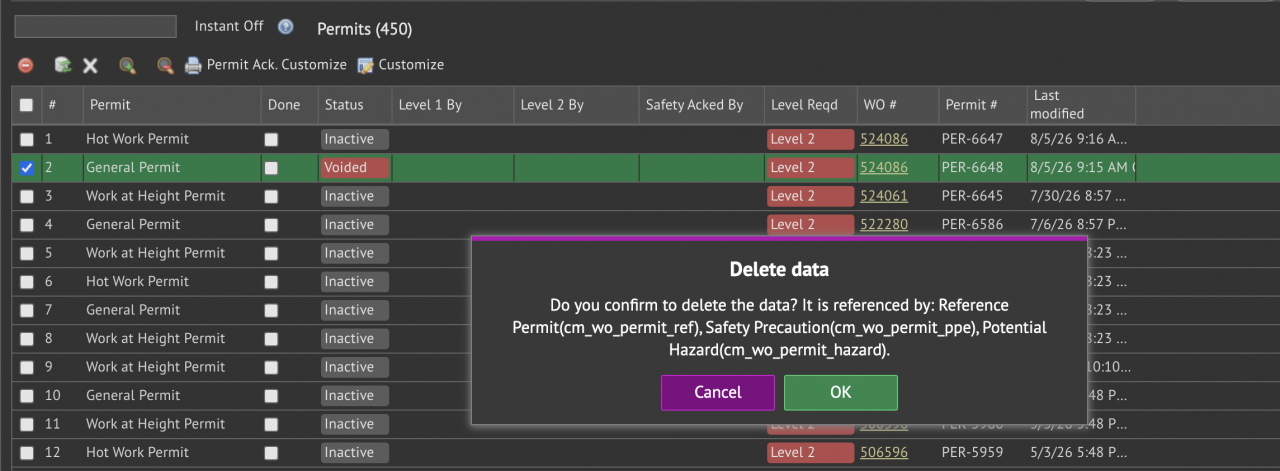Select the Work at Height Permit in row 11
1280x471 pixels.
tap(155, 424)
